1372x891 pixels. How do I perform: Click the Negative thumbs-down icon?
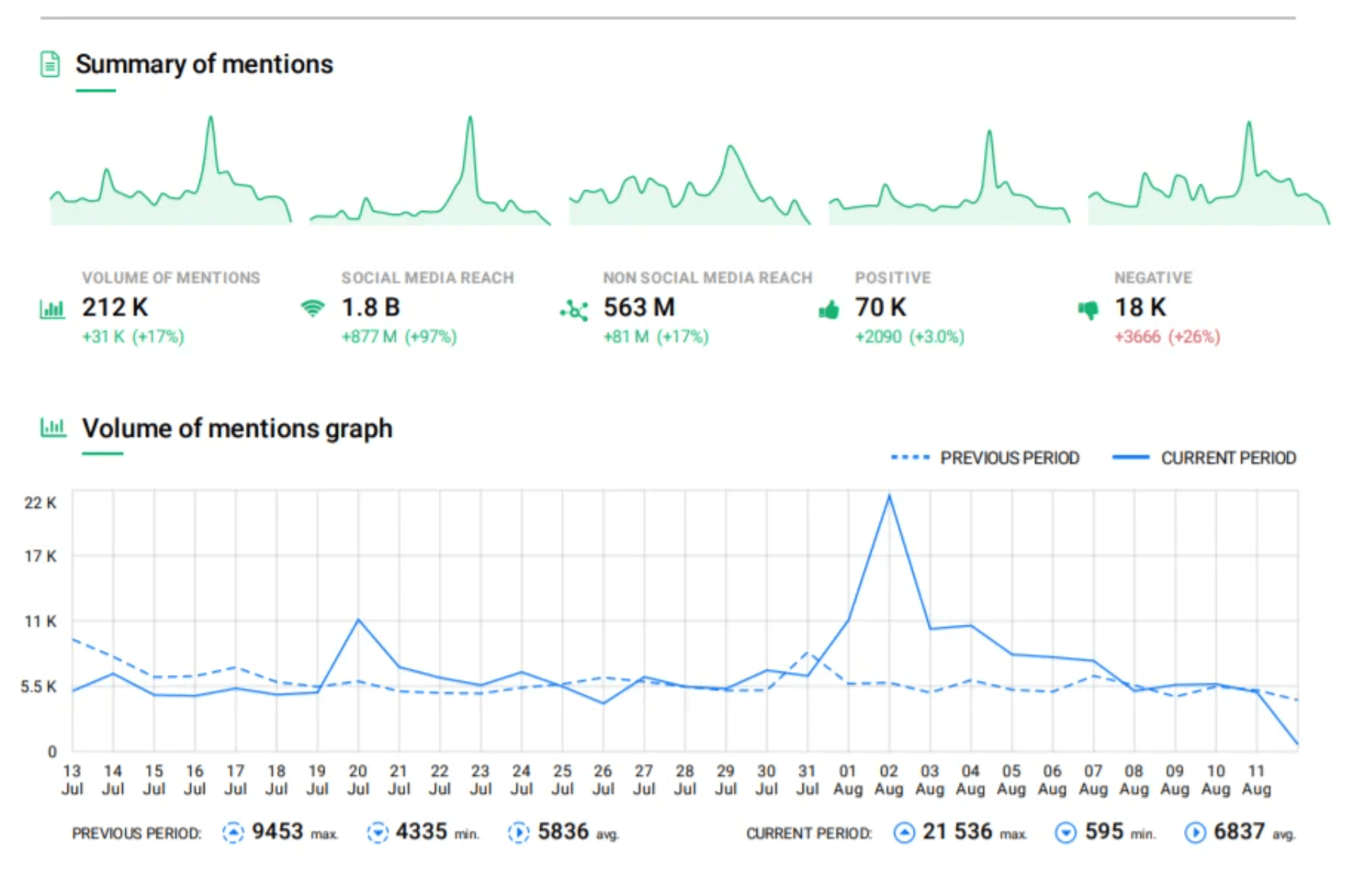1088,310
